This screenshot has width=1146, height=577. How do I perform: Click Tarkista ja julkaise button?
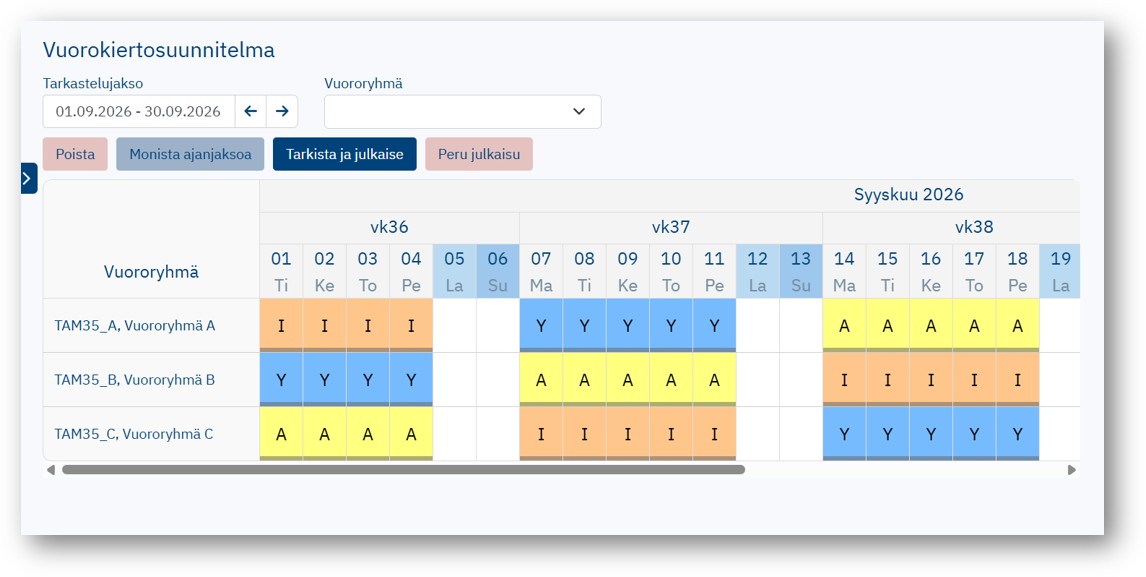(345, 154)
